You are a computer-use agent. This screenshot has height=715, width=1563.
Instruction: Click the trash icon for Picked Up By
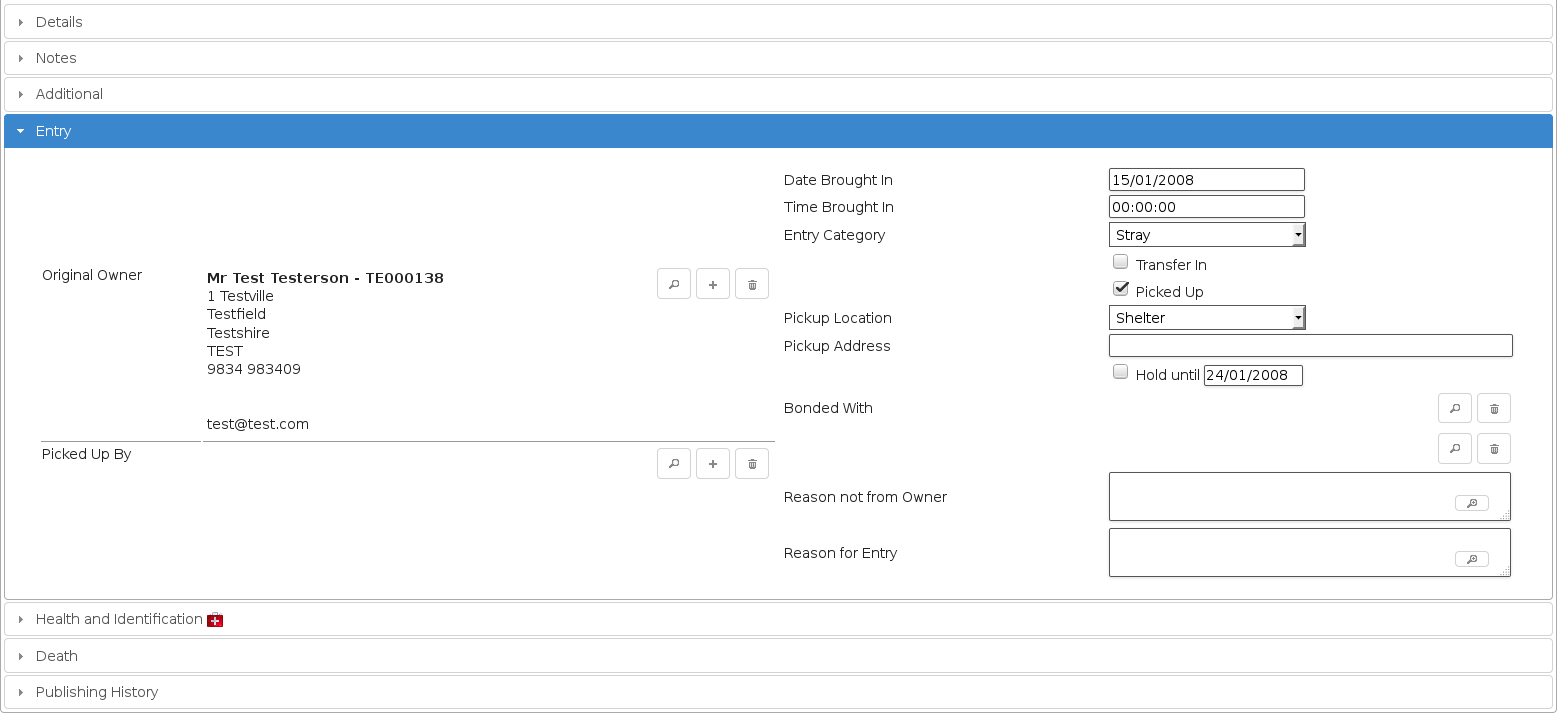click(x=752, y=464)
